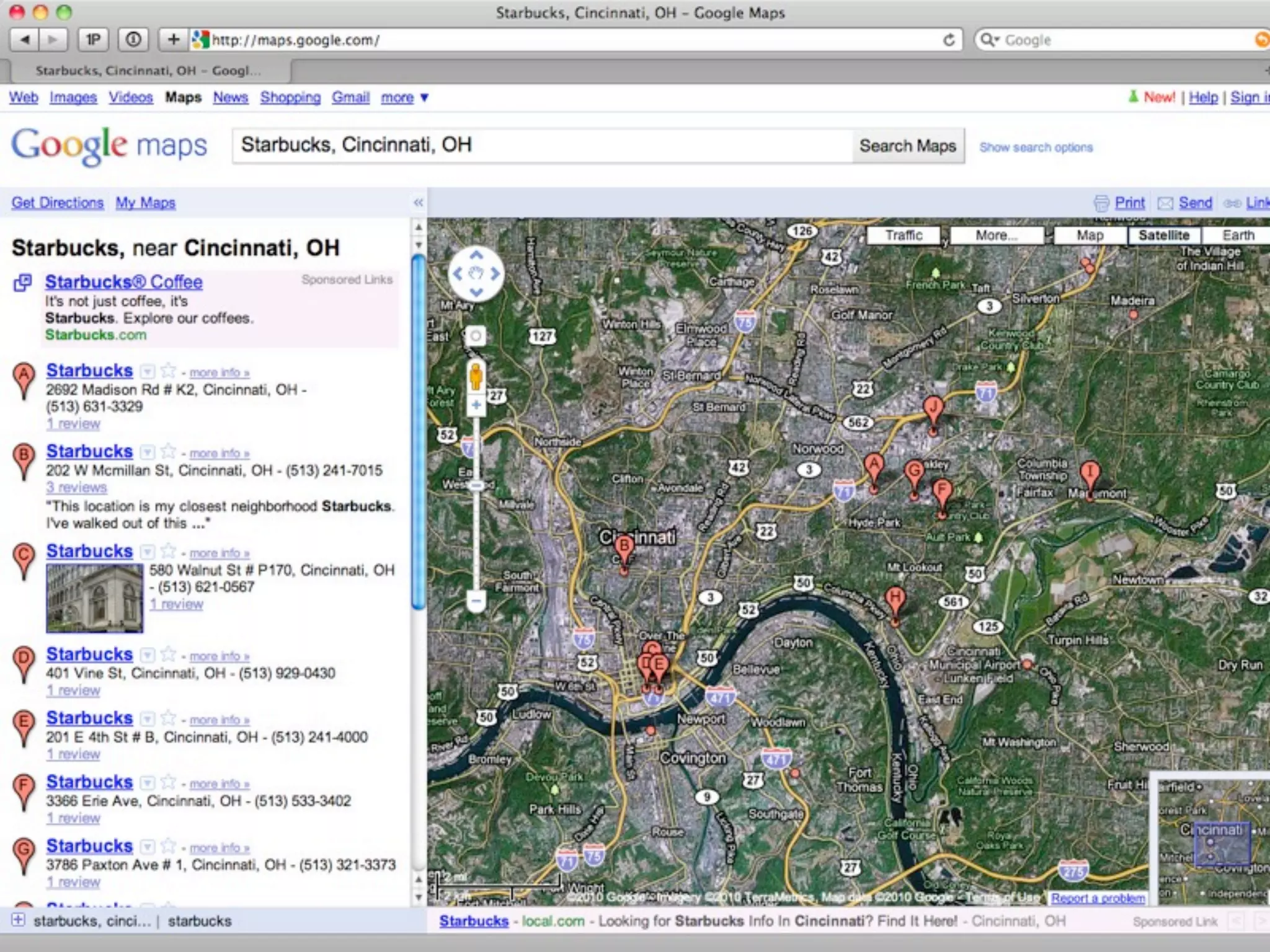Click the zoom out minus button on map
Viewport: 1270px width, 952px height.
pos(476,600)
